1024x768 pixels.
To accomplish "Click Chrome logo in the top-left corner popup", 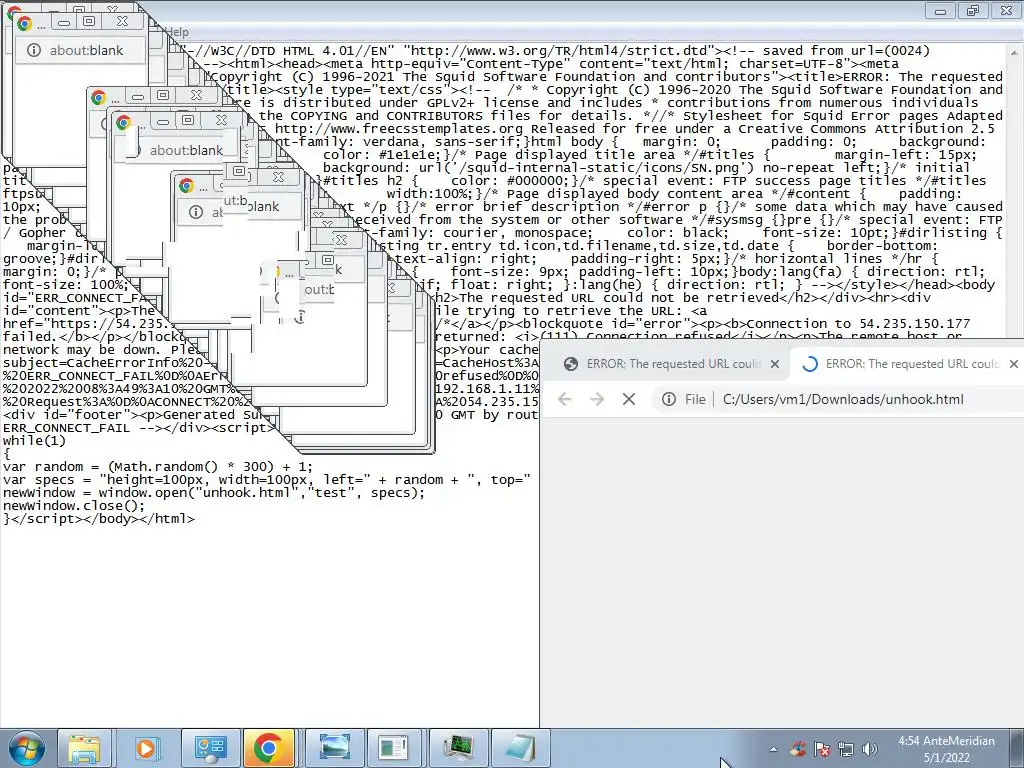I will click(x=24, y=24).
